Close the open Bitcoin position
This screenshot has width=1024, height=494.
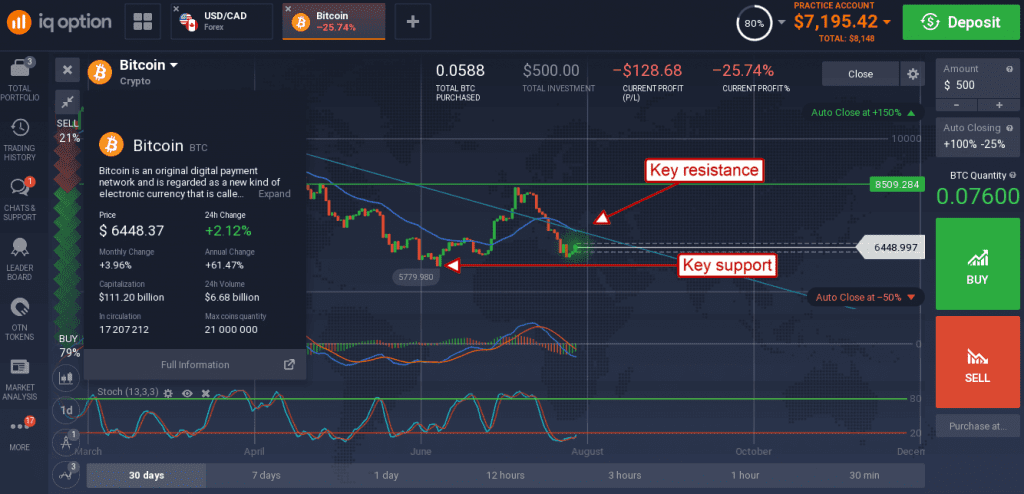[860, 74]
